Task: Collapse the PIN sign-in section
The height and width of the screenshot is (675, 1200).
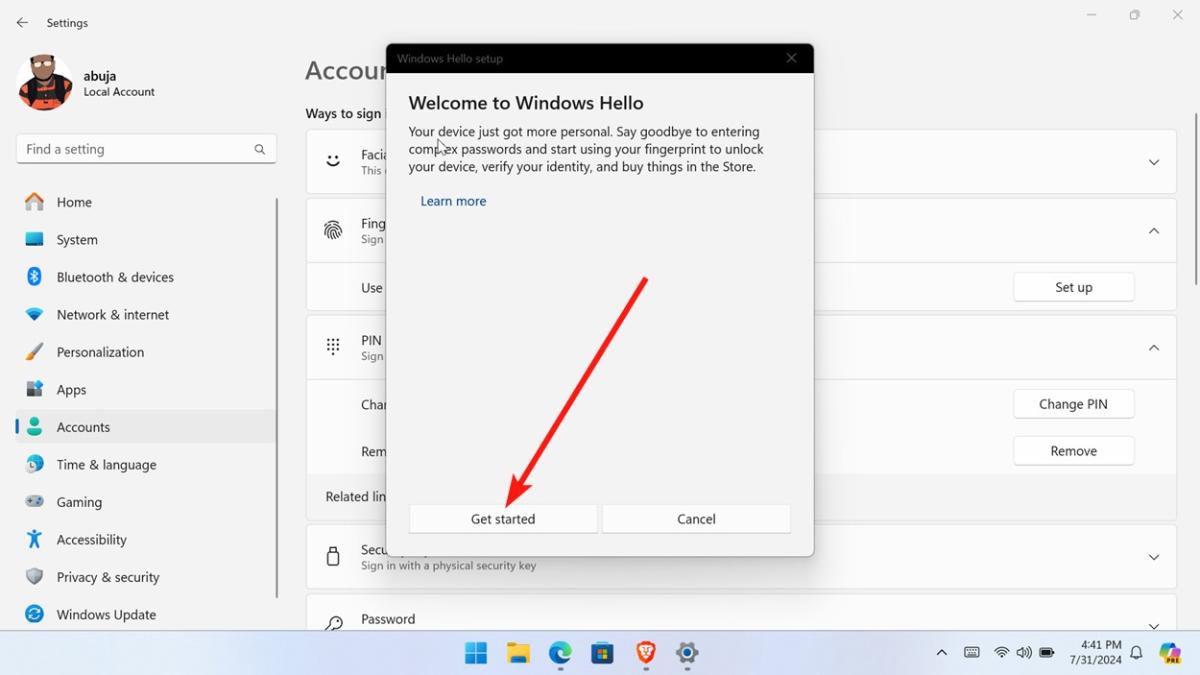Action: [x=1152, y=347]
